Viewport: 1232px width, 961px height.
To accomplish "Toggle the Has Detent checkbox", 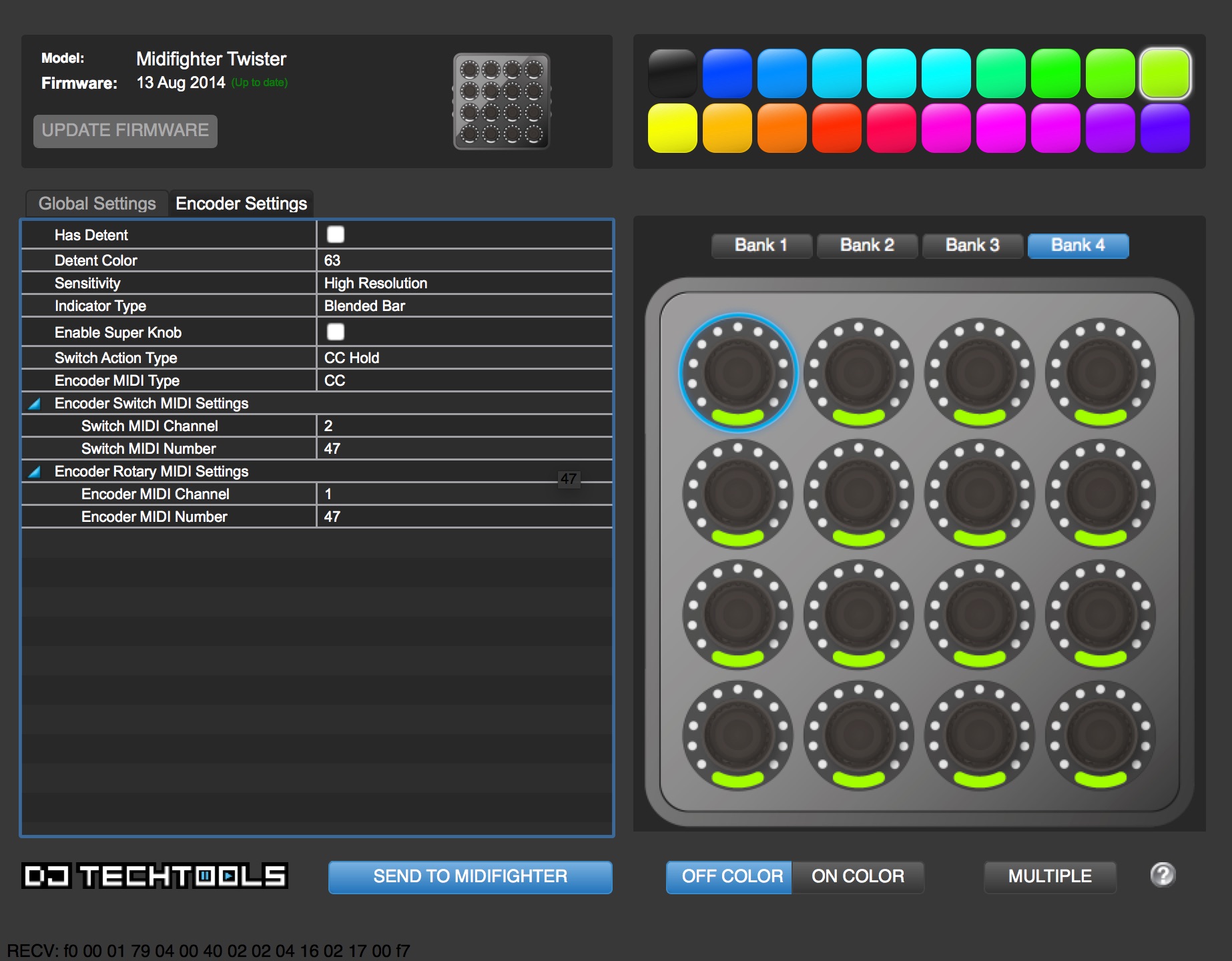I will [x=336, y=234].
